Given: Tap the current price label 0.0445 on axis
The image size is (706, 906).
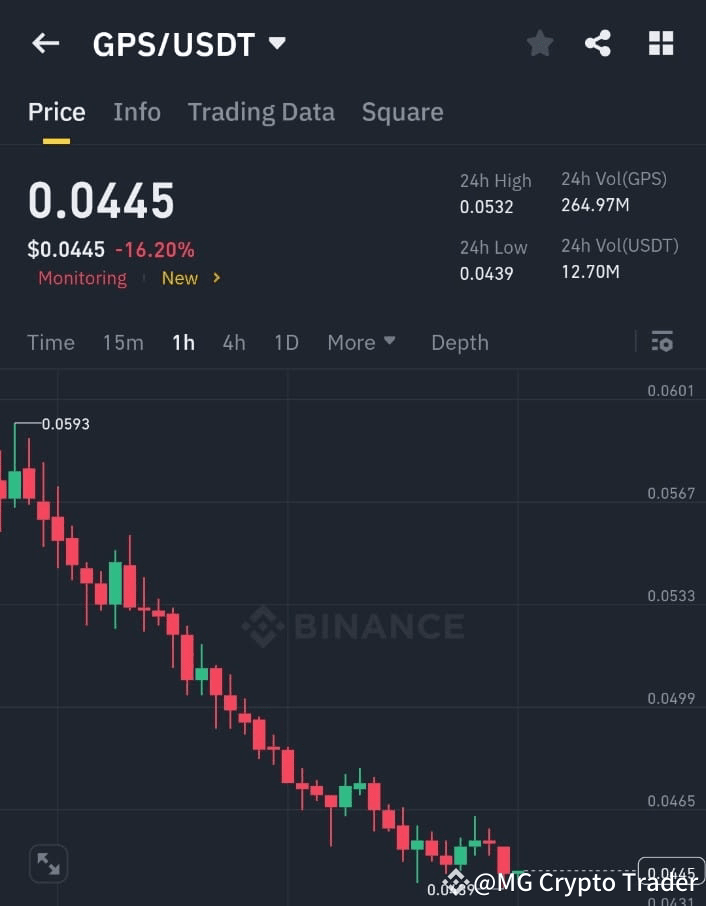Looking at the screenshot, I should click(x=671, y=871).
